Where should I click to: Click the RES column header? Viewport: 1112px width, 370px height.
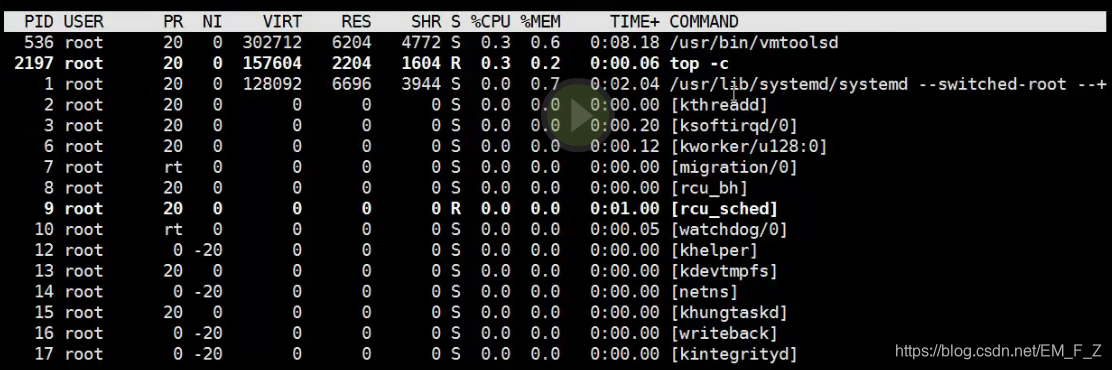[356, 22]
